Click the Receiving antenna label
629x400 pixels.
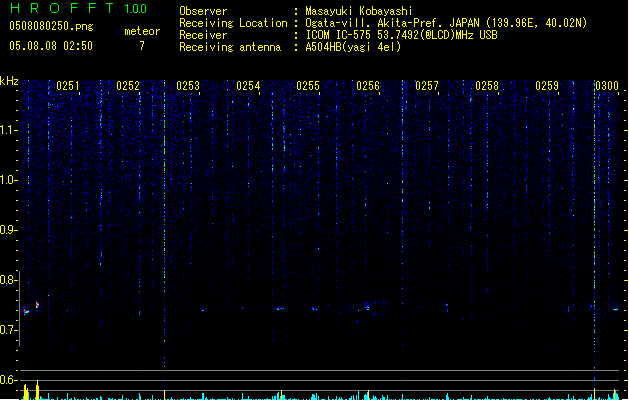pos(230,47)
